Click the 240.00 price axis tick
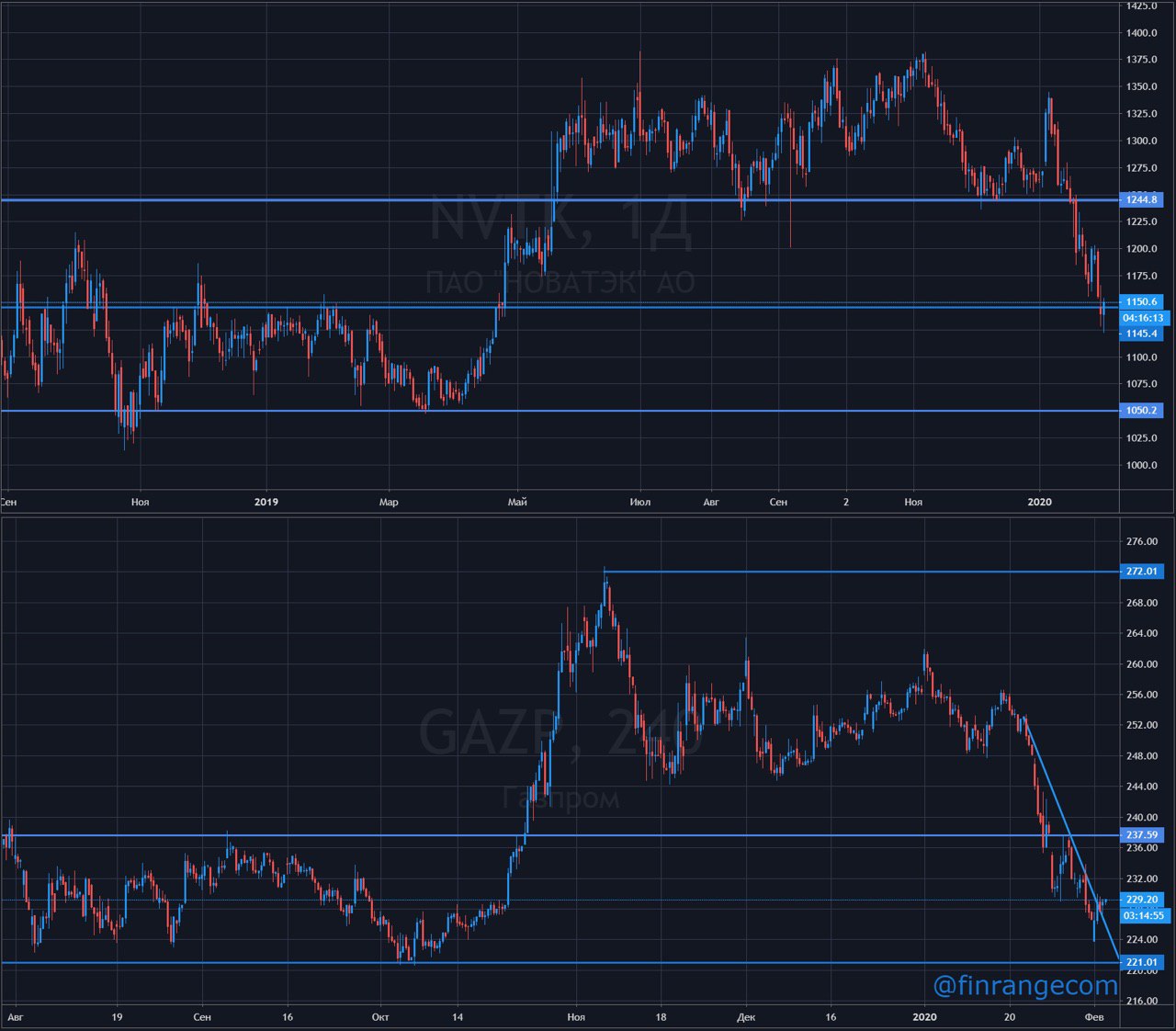Image resolution: width=1176 pixels, height=1031 pixels. point(1142,818)
